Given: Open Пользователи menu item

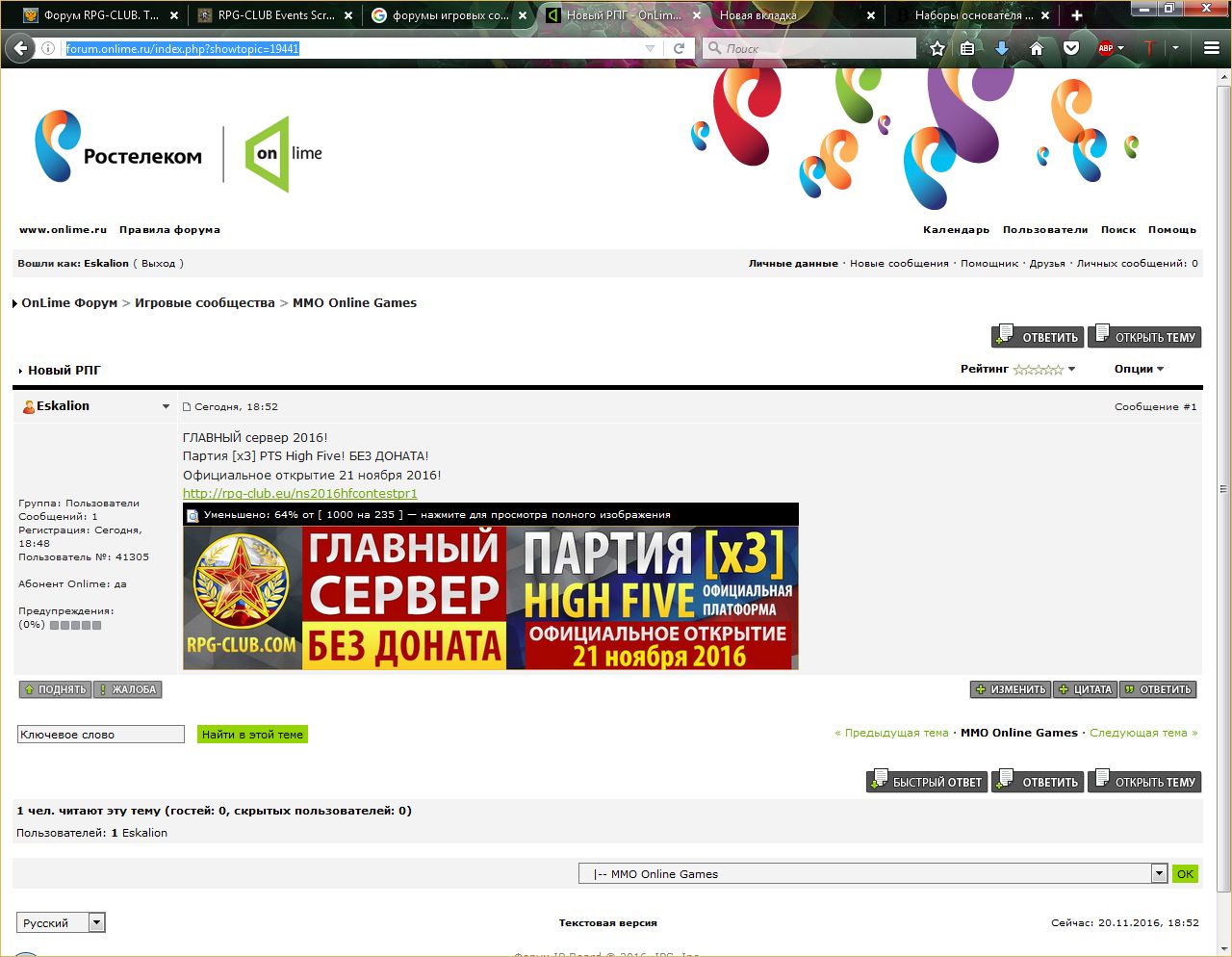Looking at the screenshot, I should click(x=1045, y=229).
